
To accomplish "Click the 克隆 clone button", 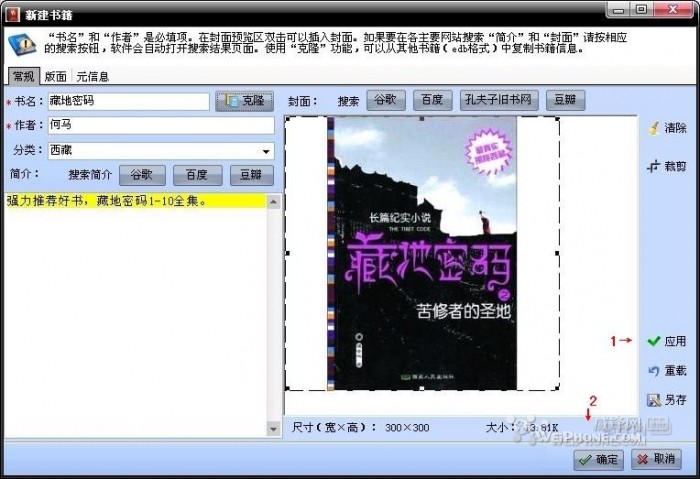I will pyautogui.click(x=244, y=101).
